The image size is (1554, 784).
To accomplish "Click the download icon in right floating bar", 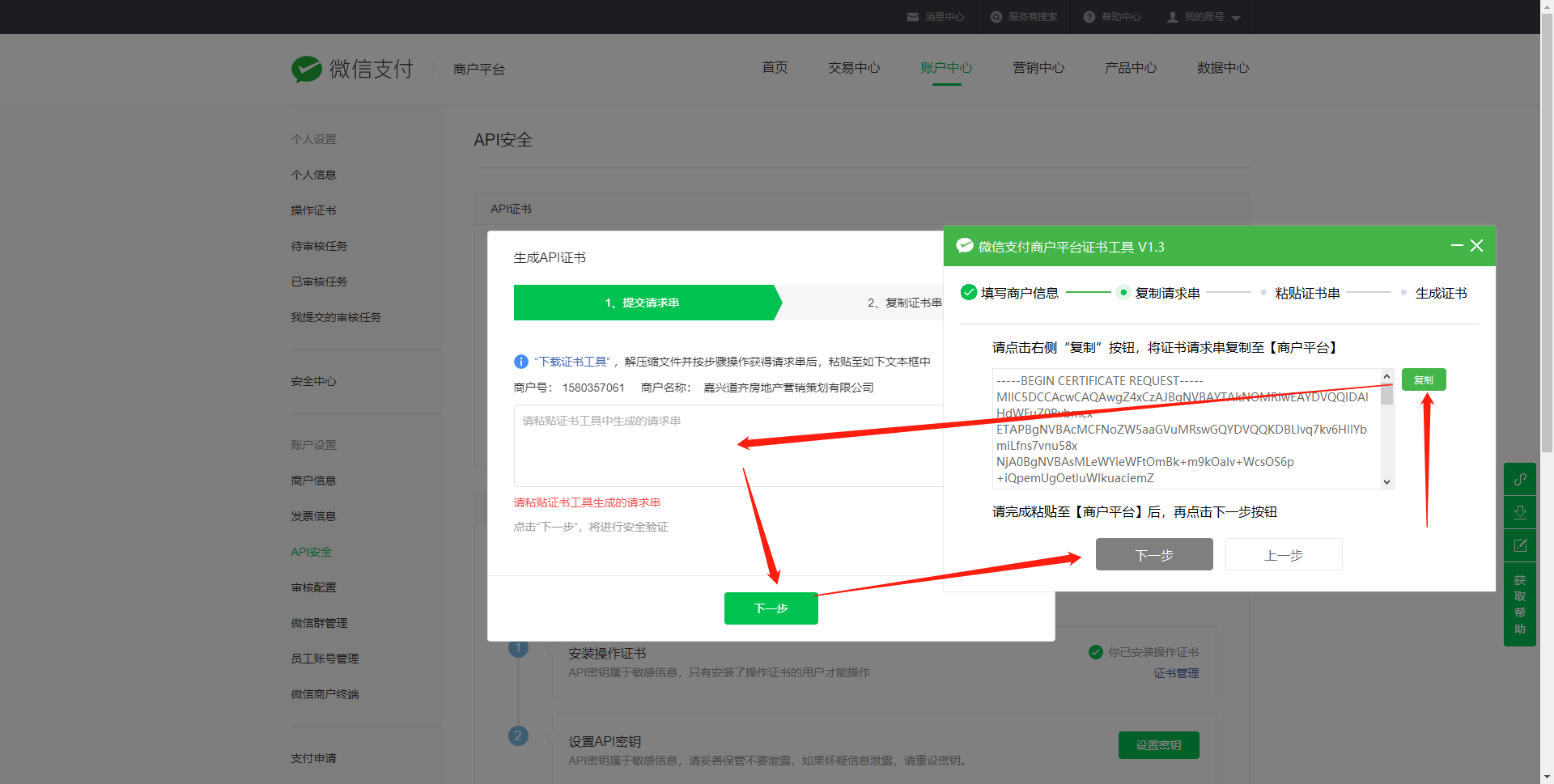I will [x=1520, y=512].
